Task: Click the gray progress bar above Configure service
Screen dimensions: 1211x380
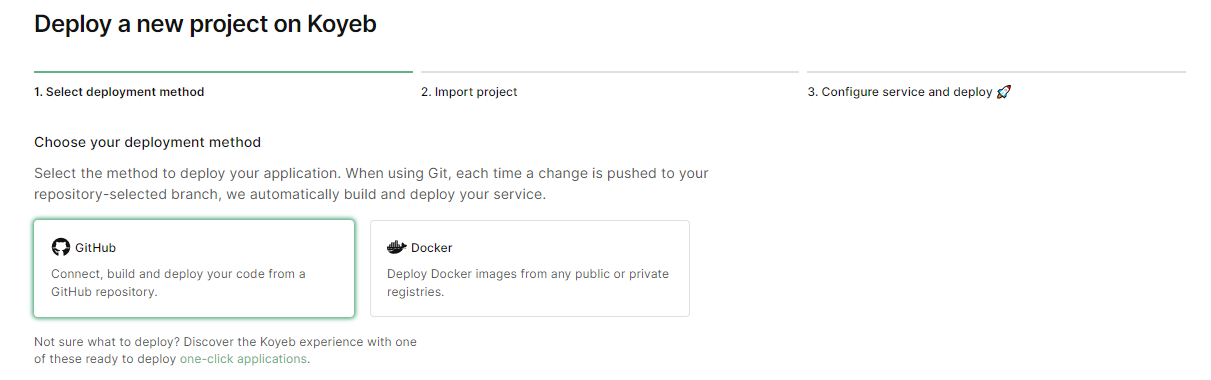Action: click(x=997, y=72)
